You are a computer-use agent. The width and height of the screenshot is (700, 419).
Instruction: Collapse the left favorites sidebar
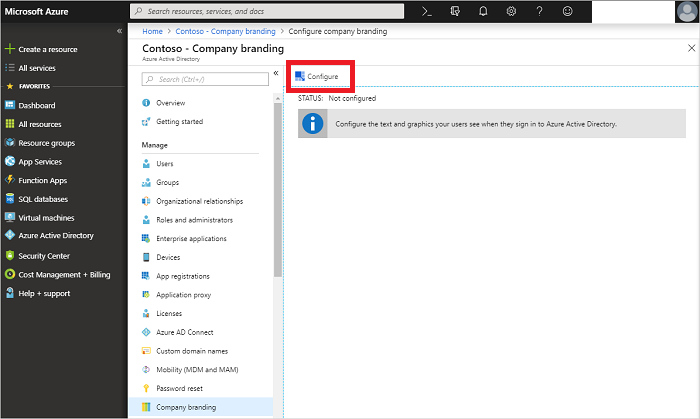click(119, 31)
